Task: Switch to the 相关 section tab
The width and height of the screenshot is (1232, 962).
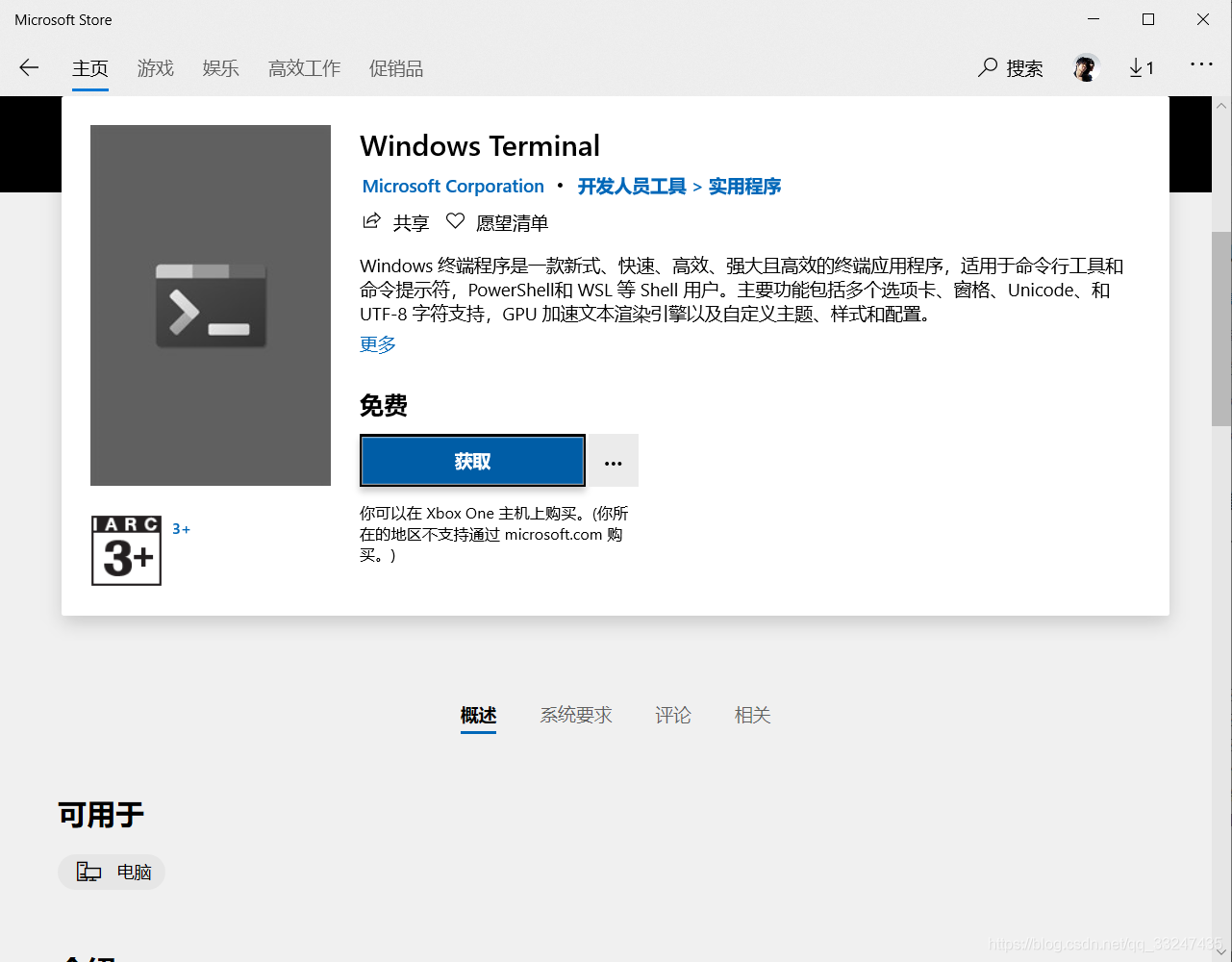Action: point(753,716)
